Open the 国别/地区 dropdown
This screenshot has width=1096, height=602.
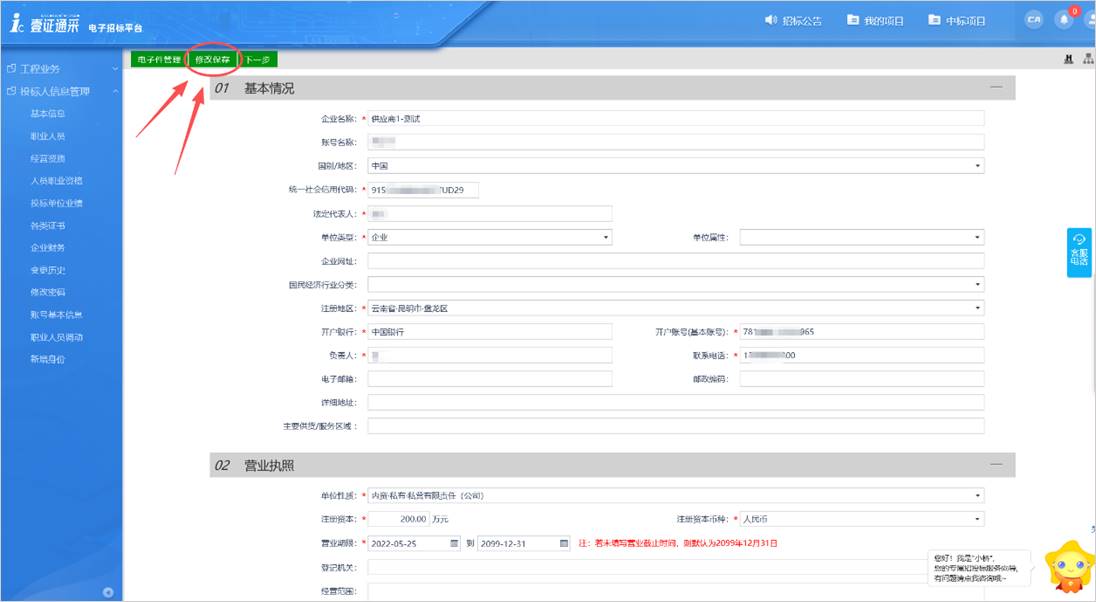coord(676,166)
